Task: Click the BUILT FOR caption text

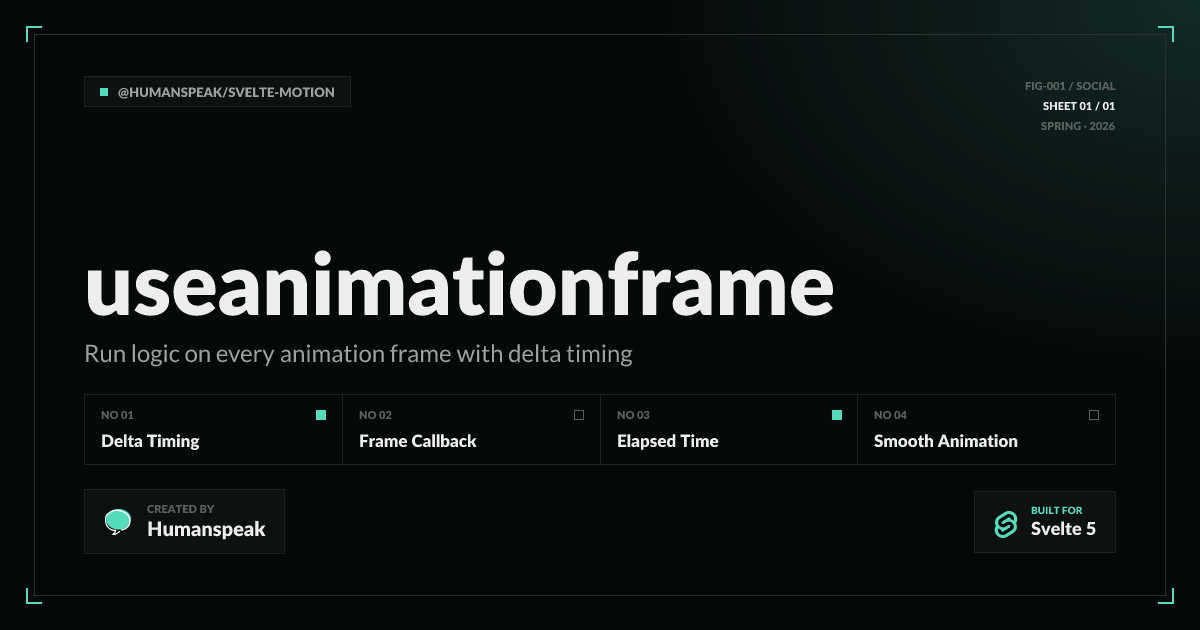Action: pos(1057,510)
